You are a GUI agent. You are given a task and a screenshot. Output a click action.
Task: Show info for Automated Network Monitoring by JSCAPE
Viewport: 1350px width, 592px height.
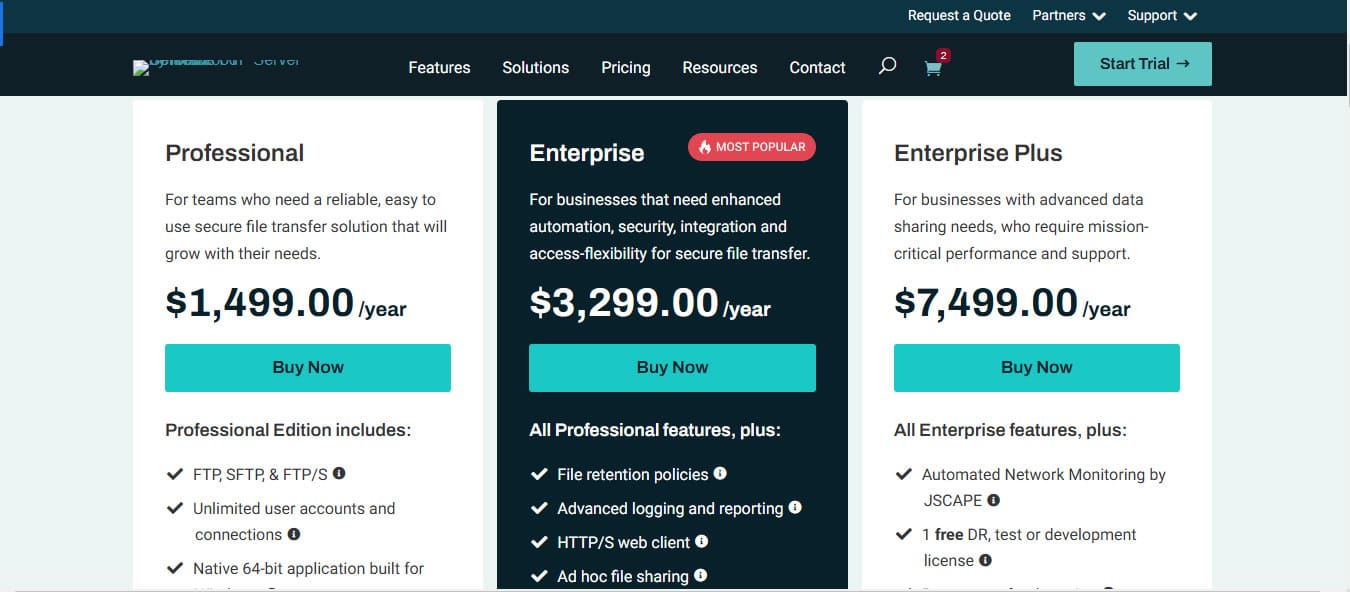pyautogui.click(x=993, y=500)
